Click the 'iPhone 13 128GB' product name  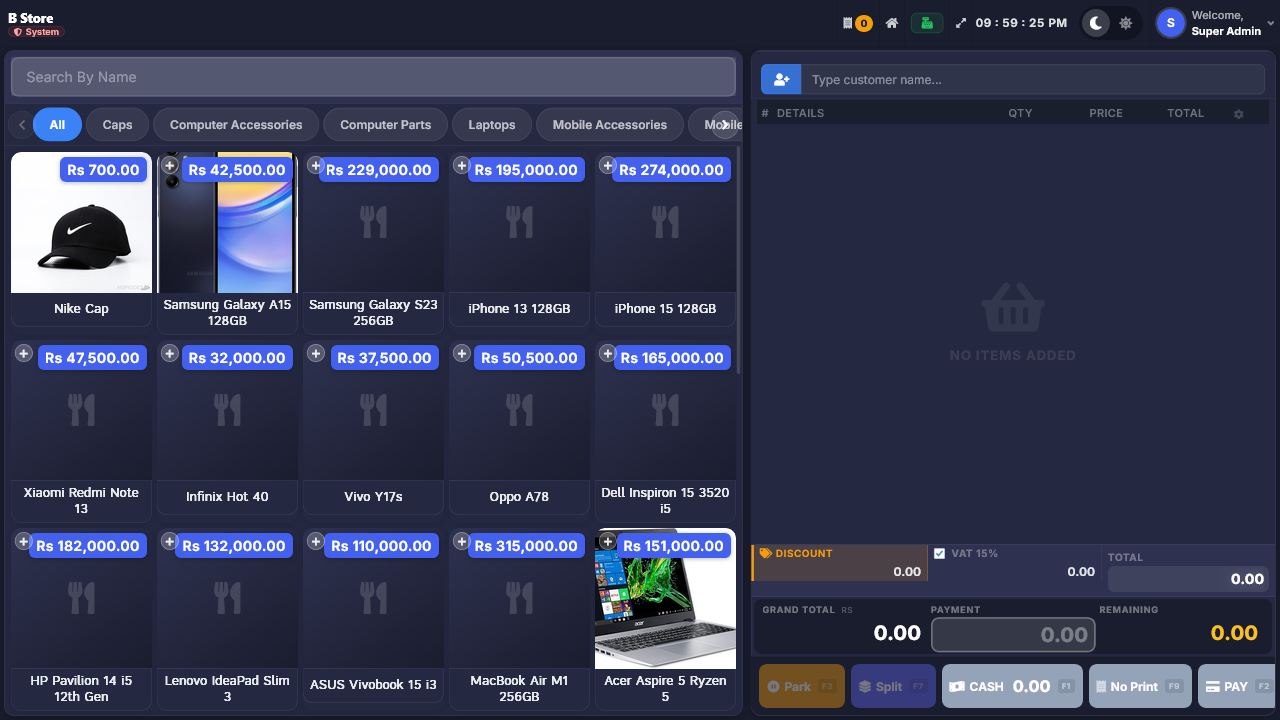point(519,309)
